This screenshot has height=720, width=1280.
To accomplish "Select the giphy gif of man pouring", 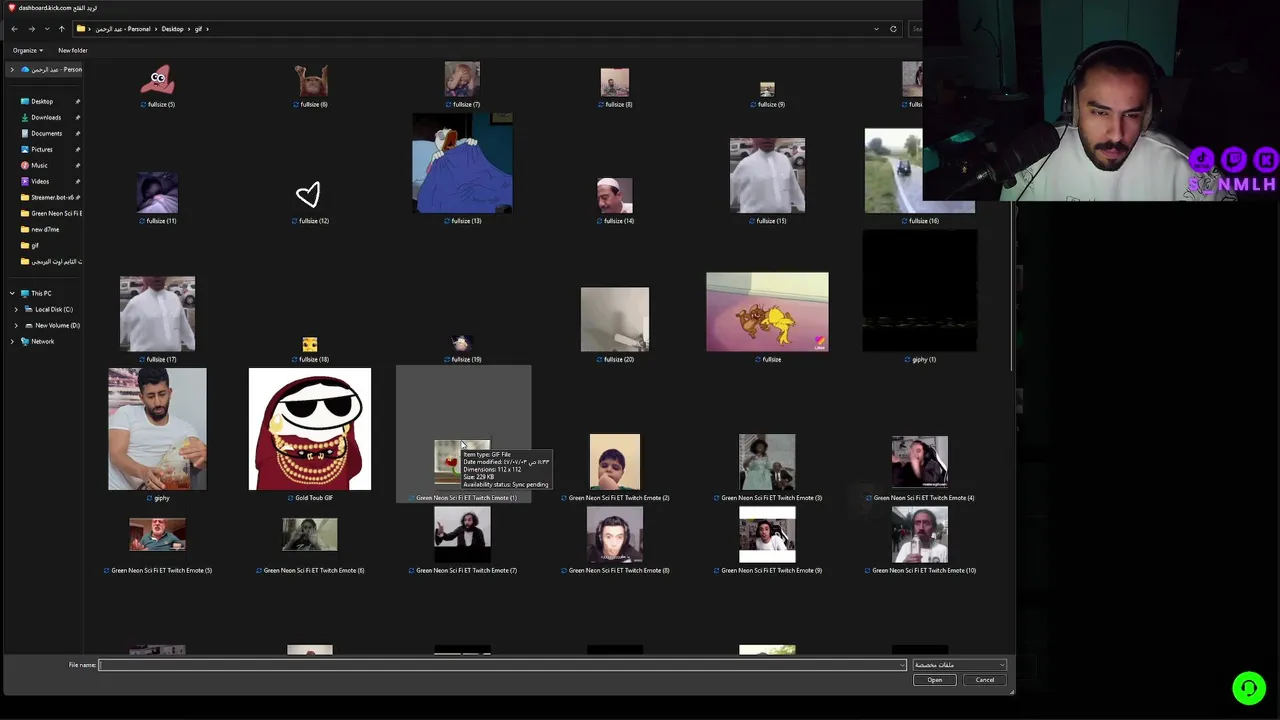I will tap(158, 429).
